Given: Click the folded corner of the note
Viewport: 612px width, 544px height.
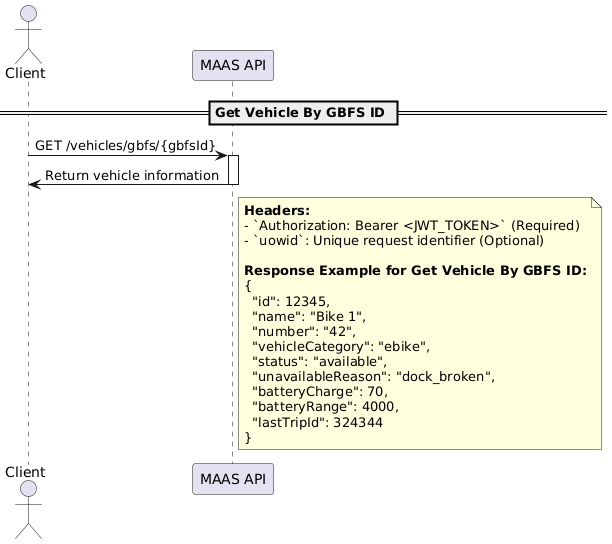Looking at the screenshot, I should click(596, 203).
